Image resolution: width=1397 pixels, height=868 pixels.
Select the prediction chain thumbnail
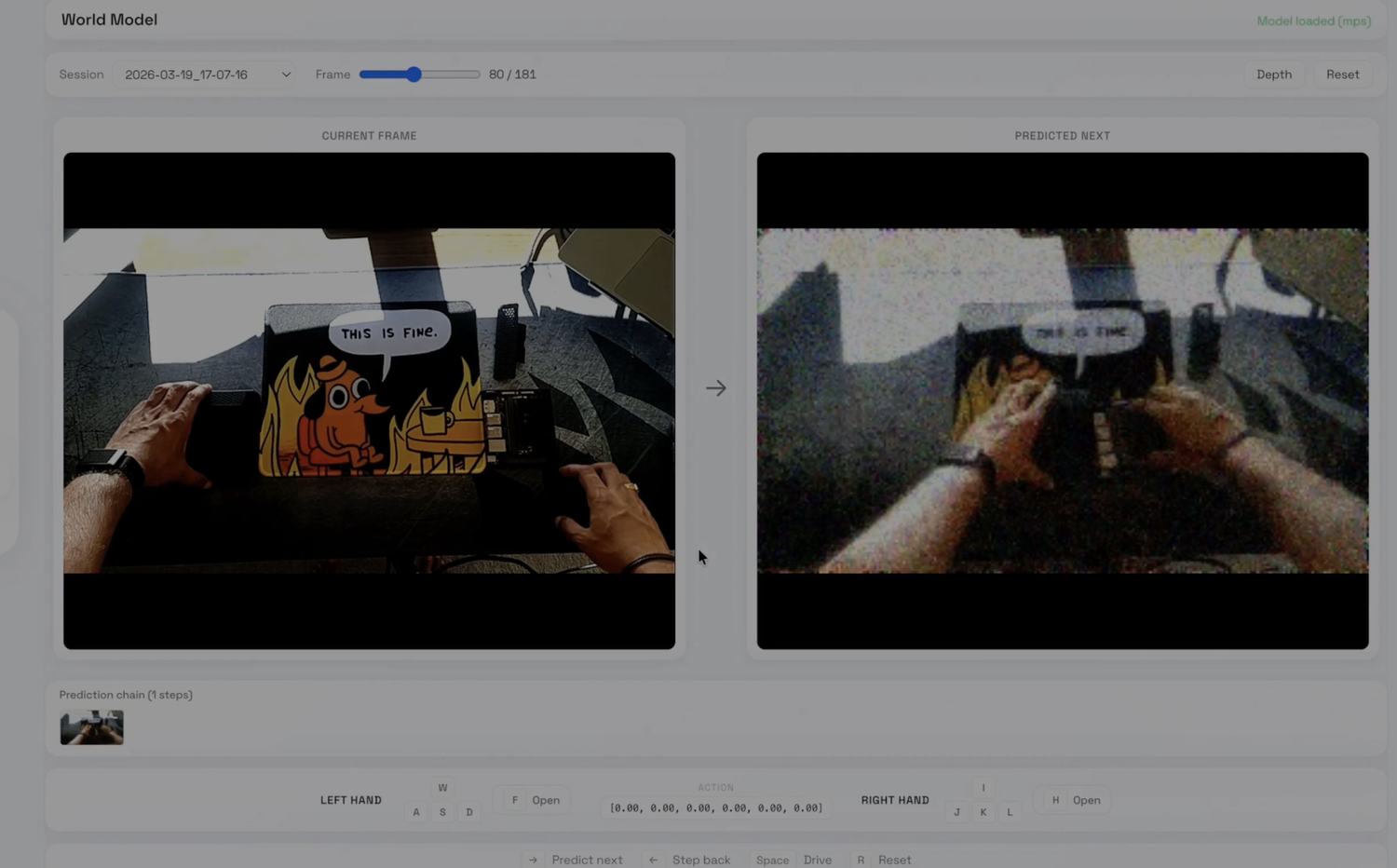[x=91, y=727]
